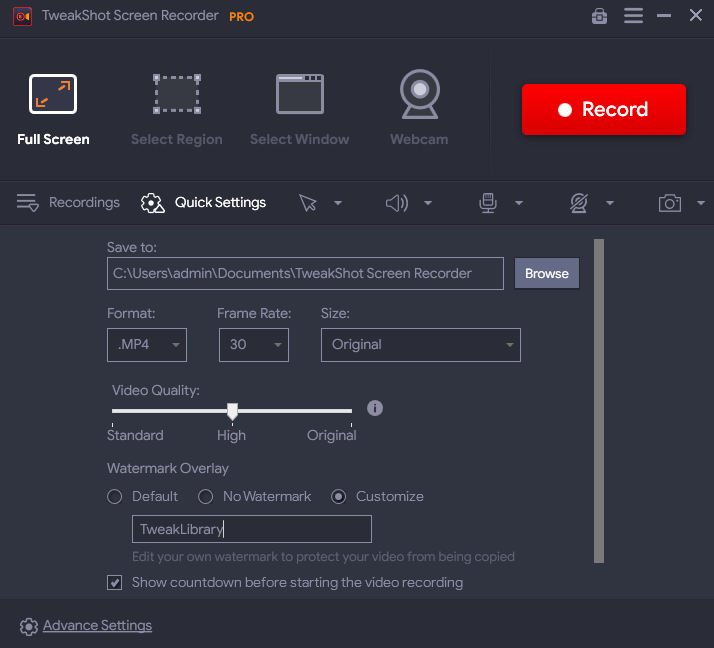Switch to Webcam recording mode
Screen dimensions: 714x648
(419, 108)
